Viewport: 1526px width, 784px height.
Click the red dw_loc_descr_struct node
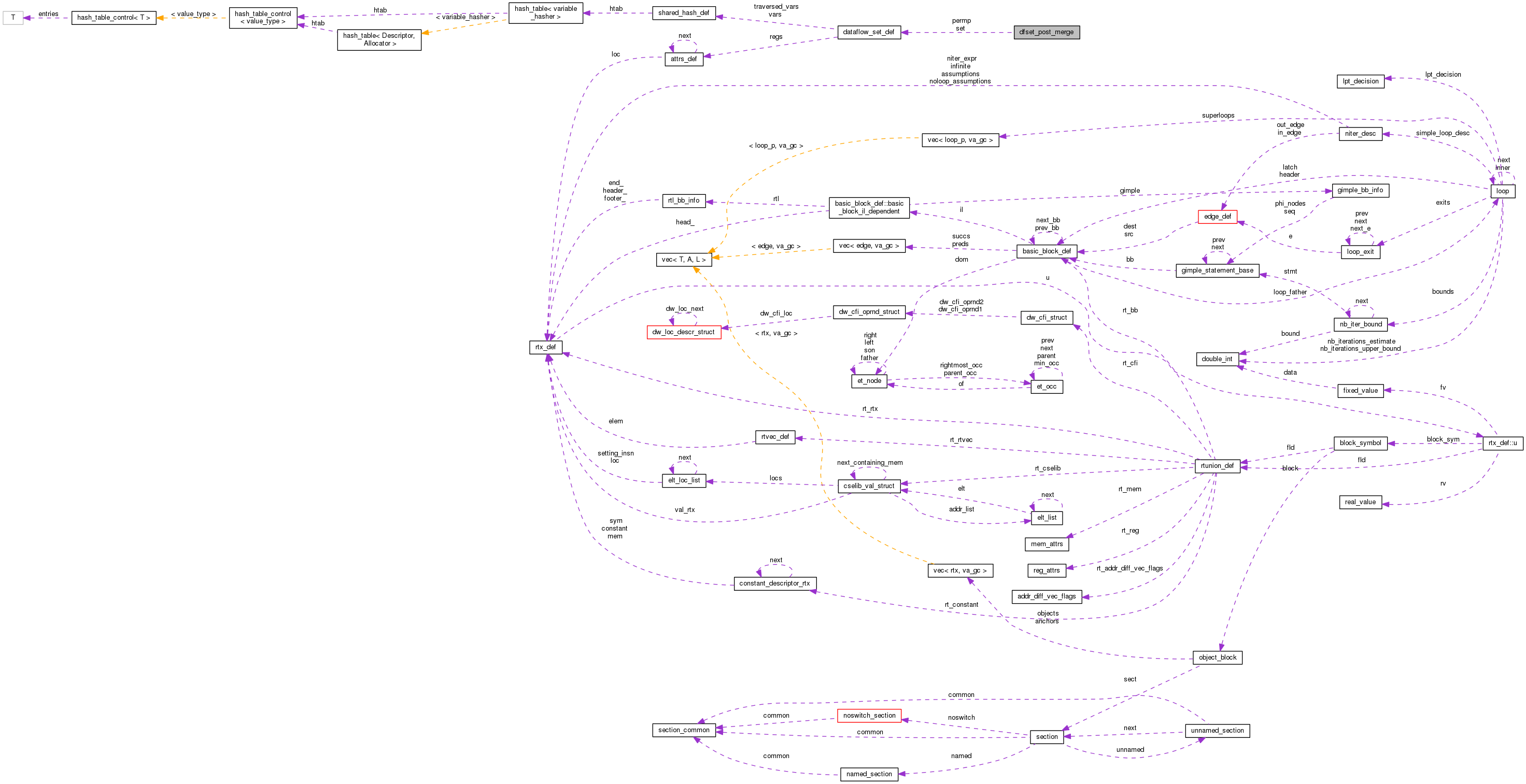tap(684, 332)
